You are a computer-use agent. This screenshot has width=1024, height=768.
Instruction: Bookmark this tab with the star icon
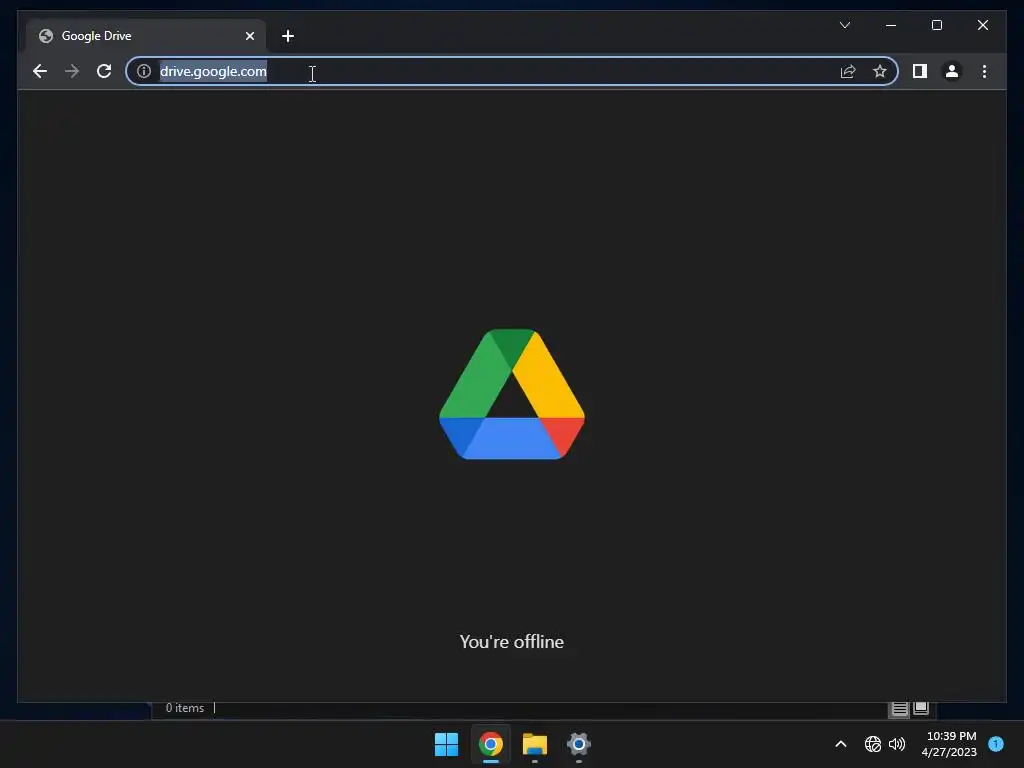tap(880, 71)
